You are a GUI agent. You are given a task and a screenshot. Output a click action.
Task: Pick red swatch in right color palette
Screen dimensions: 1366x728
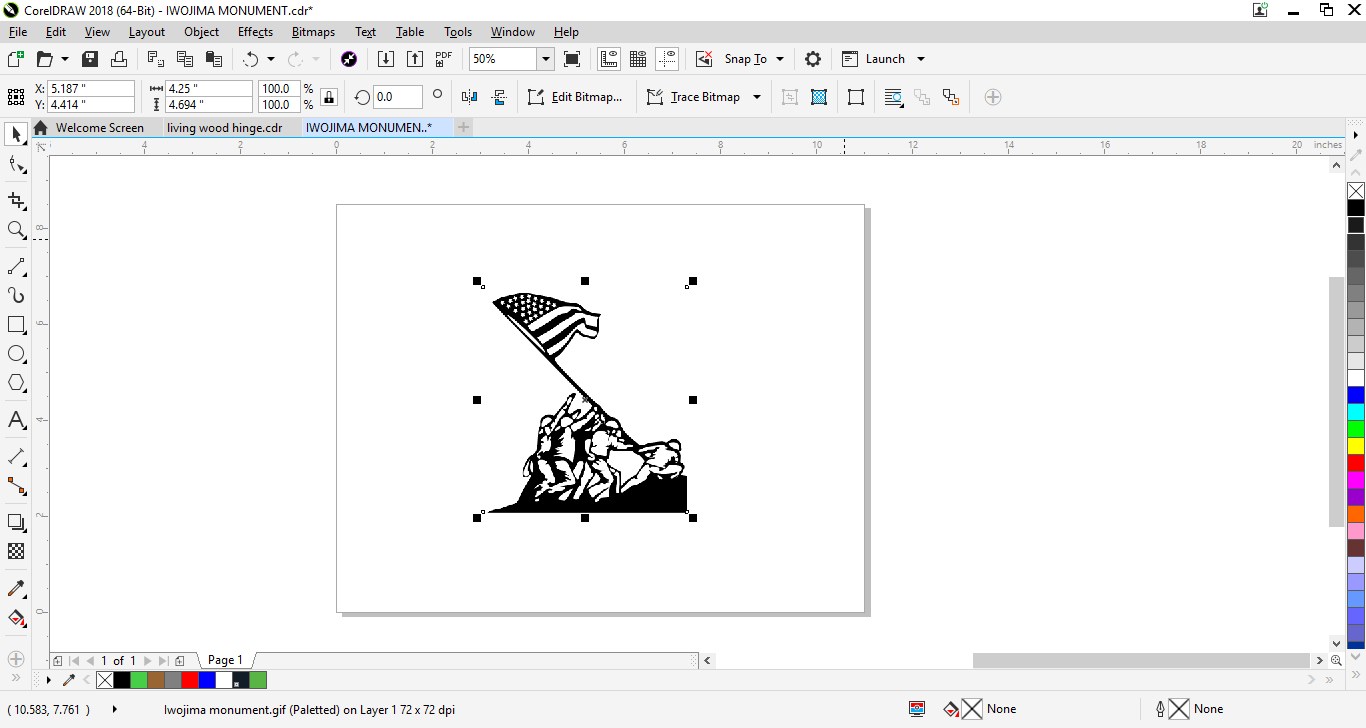coord(1356,463)
